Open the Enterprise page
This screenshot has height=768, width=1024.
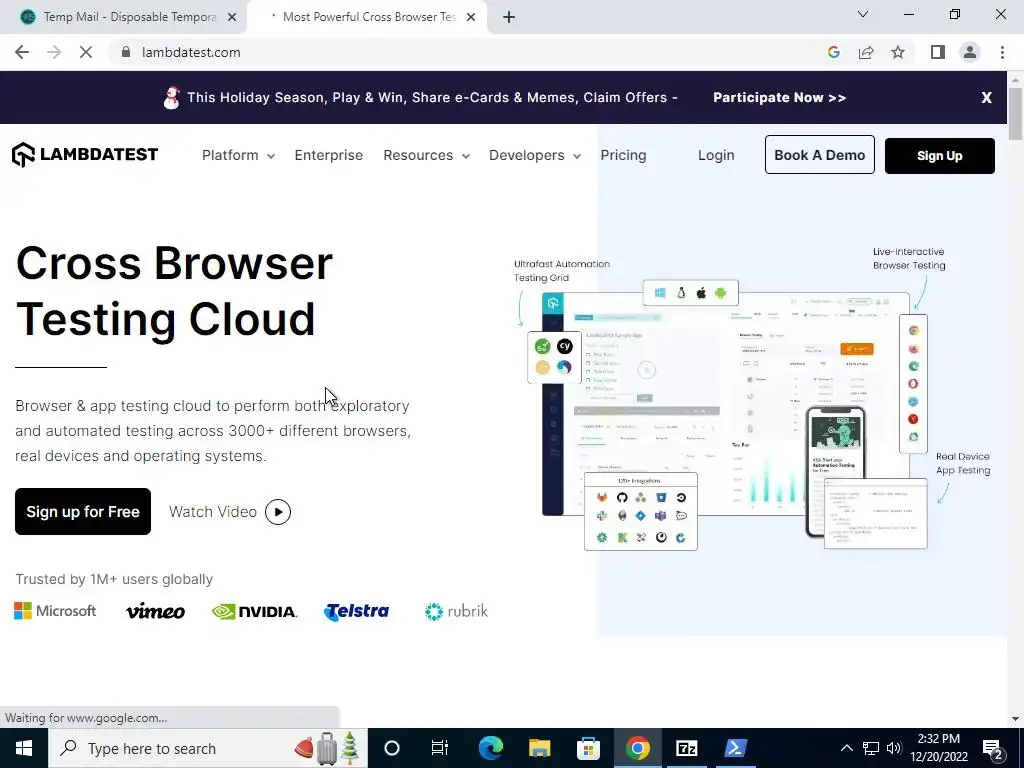click(x=328, y=155)
